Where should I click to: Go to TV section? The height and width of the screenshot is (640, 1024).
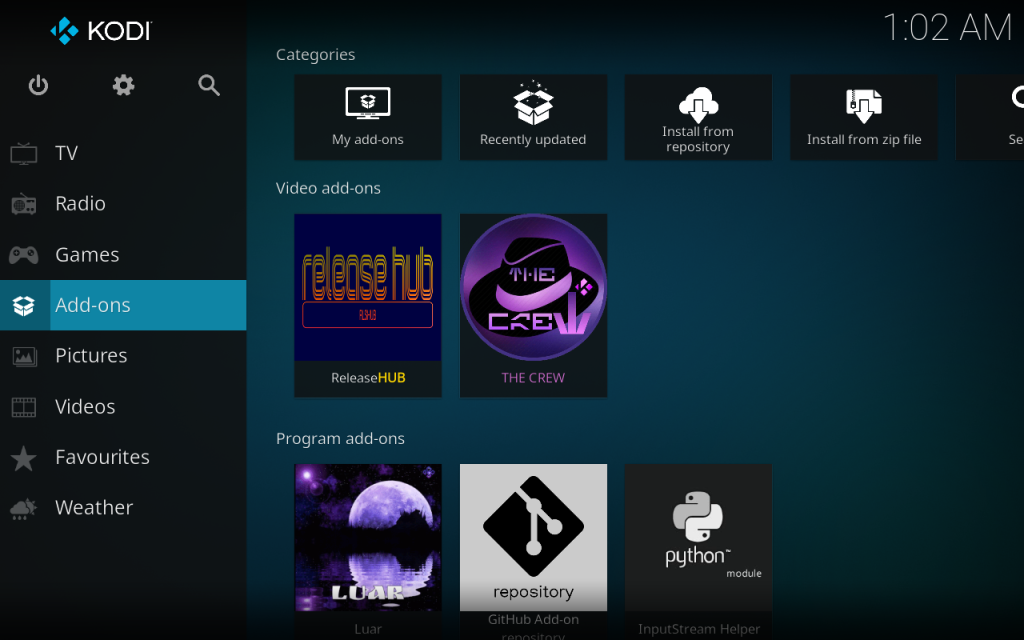click(66, 153)
